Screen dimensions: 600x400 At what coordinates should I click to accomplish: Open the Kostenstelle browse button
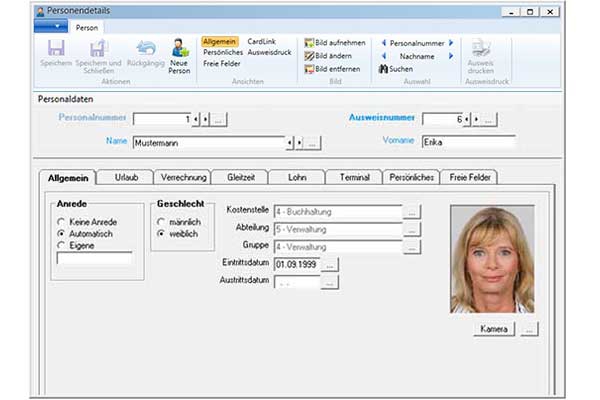pos(412,212)
